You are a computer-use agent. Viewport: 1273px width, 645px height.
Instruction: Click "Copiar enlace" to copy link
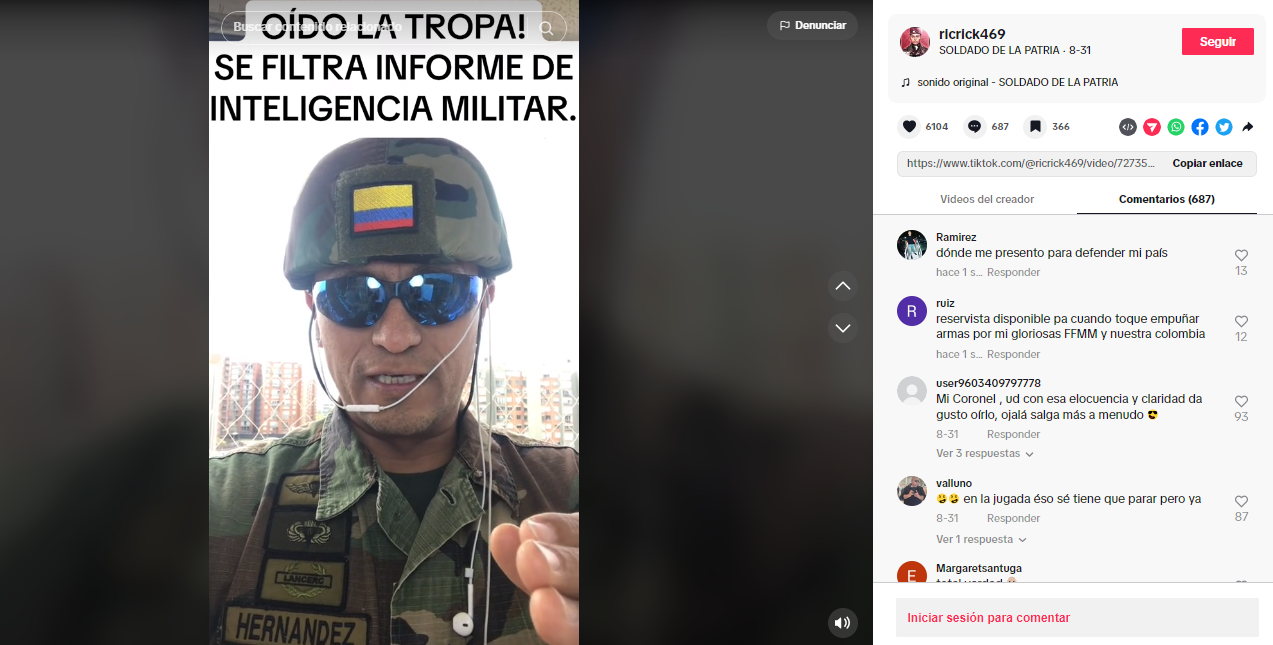(1208, 164)
